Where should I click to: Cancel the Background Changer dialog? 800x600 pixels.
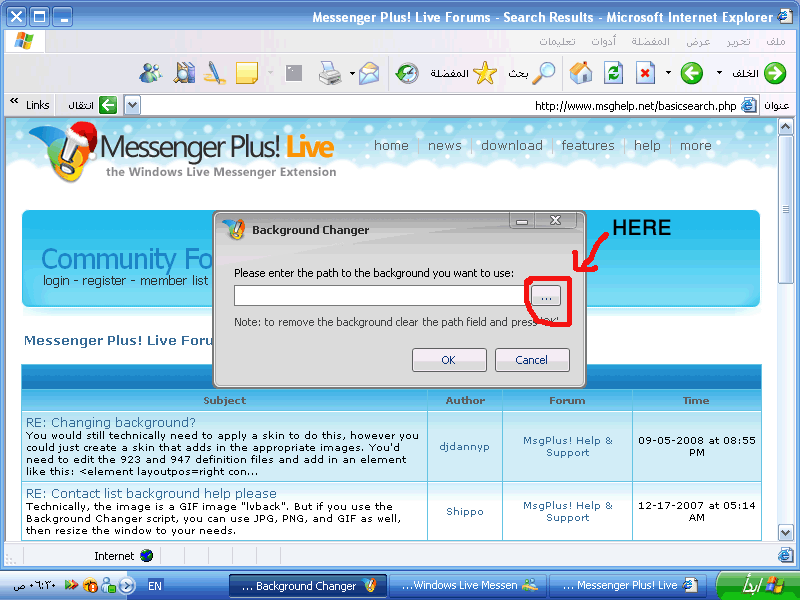531,360
